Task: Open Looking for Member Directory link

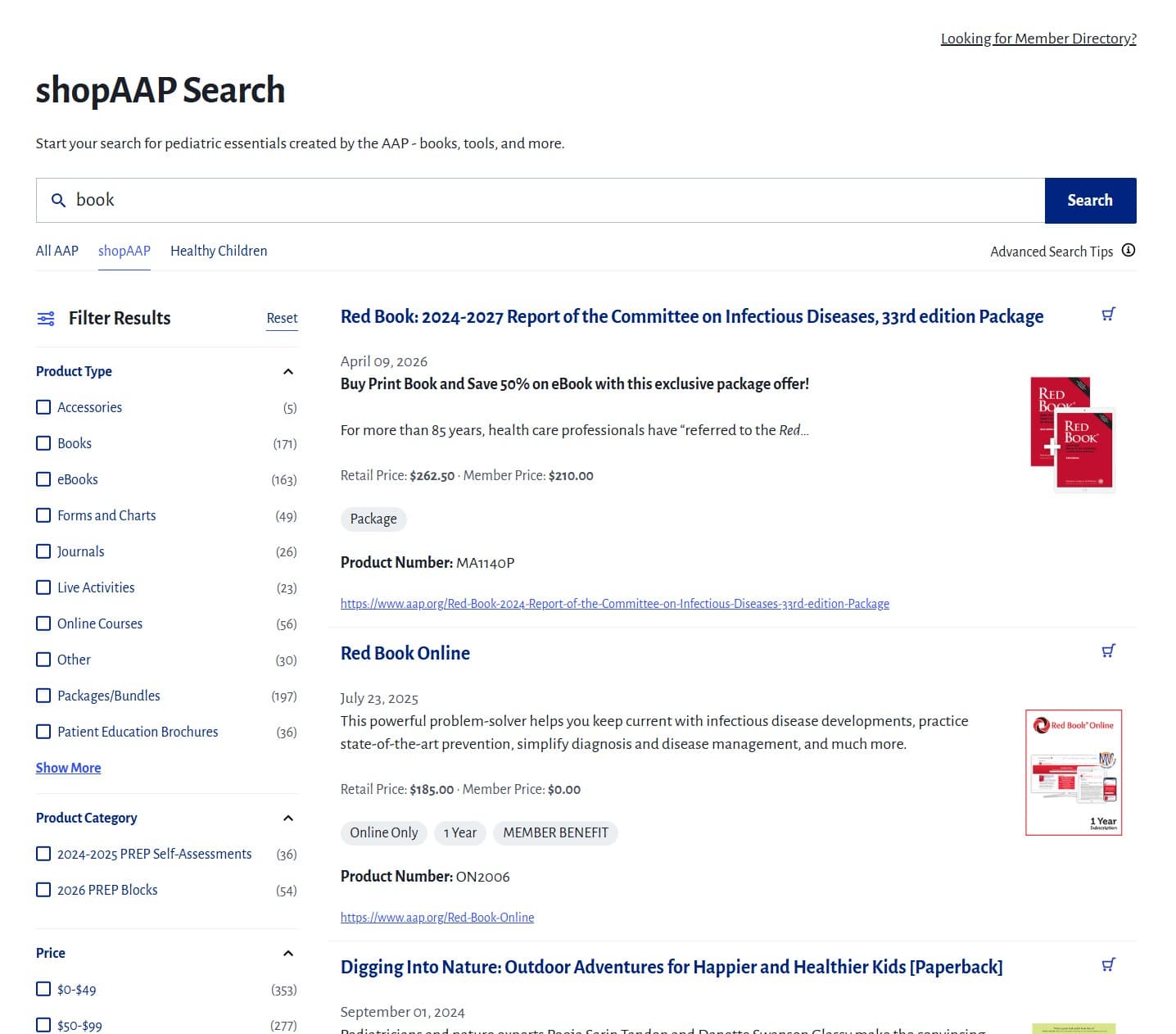Action: coord(1038,39)
